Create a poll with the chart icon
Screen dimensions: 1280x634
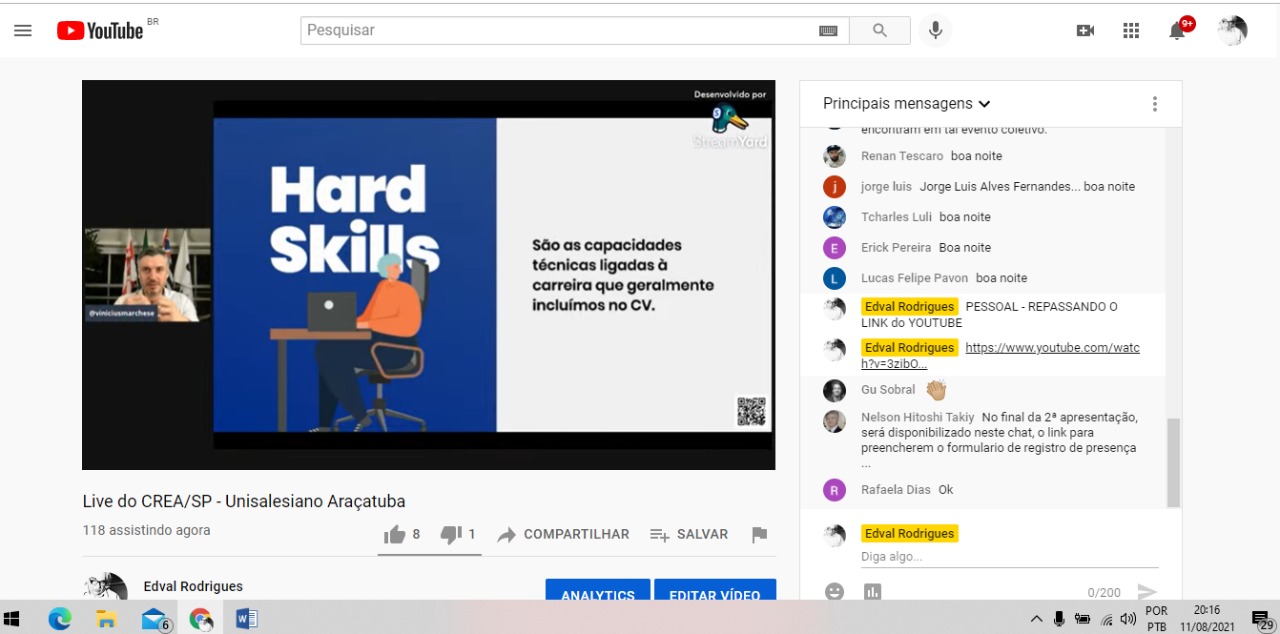click(873, 592)
